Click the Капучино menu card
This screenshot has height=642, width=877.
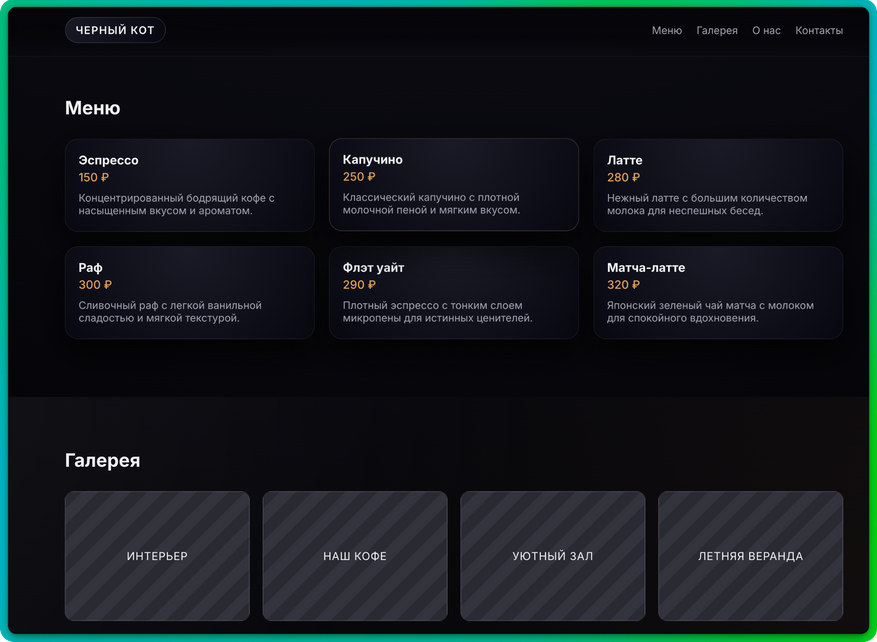click(x=454, y=185)
